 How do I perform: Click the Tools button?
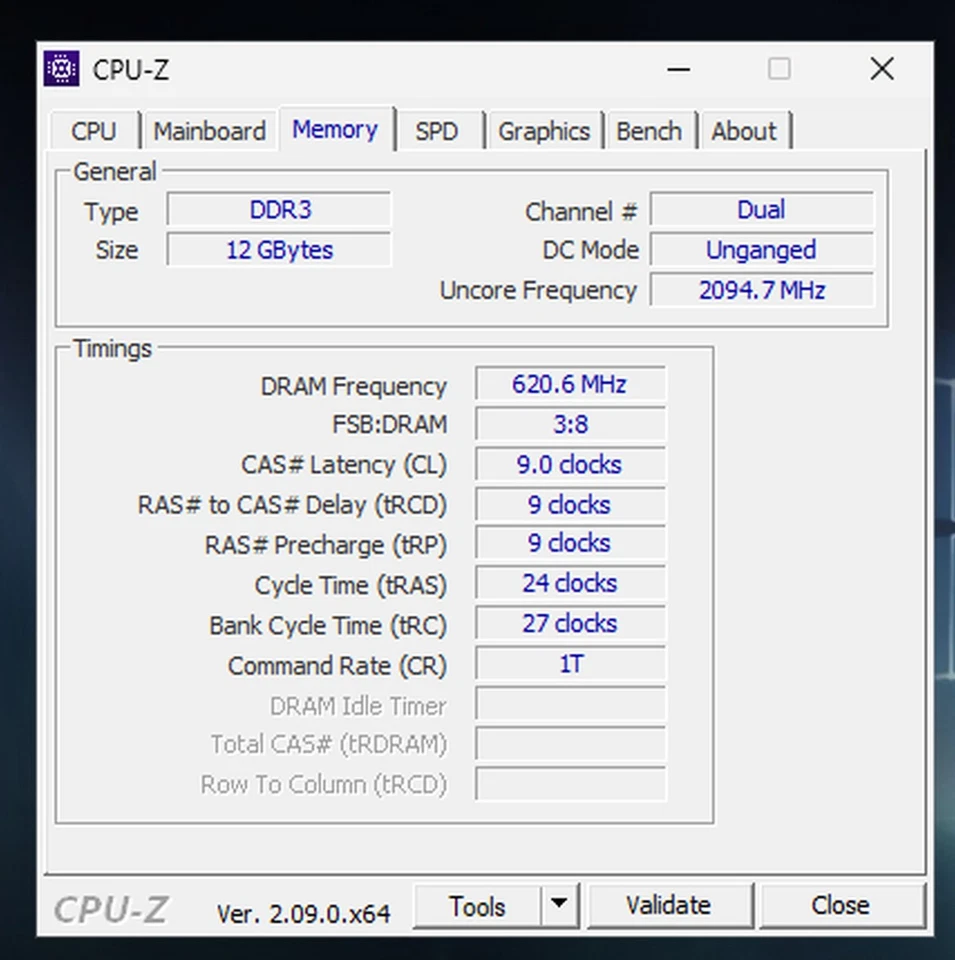pos(478,906)
